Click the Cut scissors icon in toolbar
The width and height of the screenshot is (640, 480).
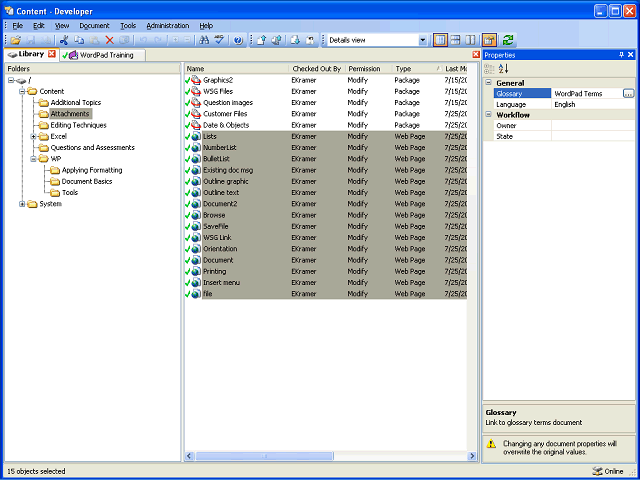pyautogui.click(x=63, y=40)
